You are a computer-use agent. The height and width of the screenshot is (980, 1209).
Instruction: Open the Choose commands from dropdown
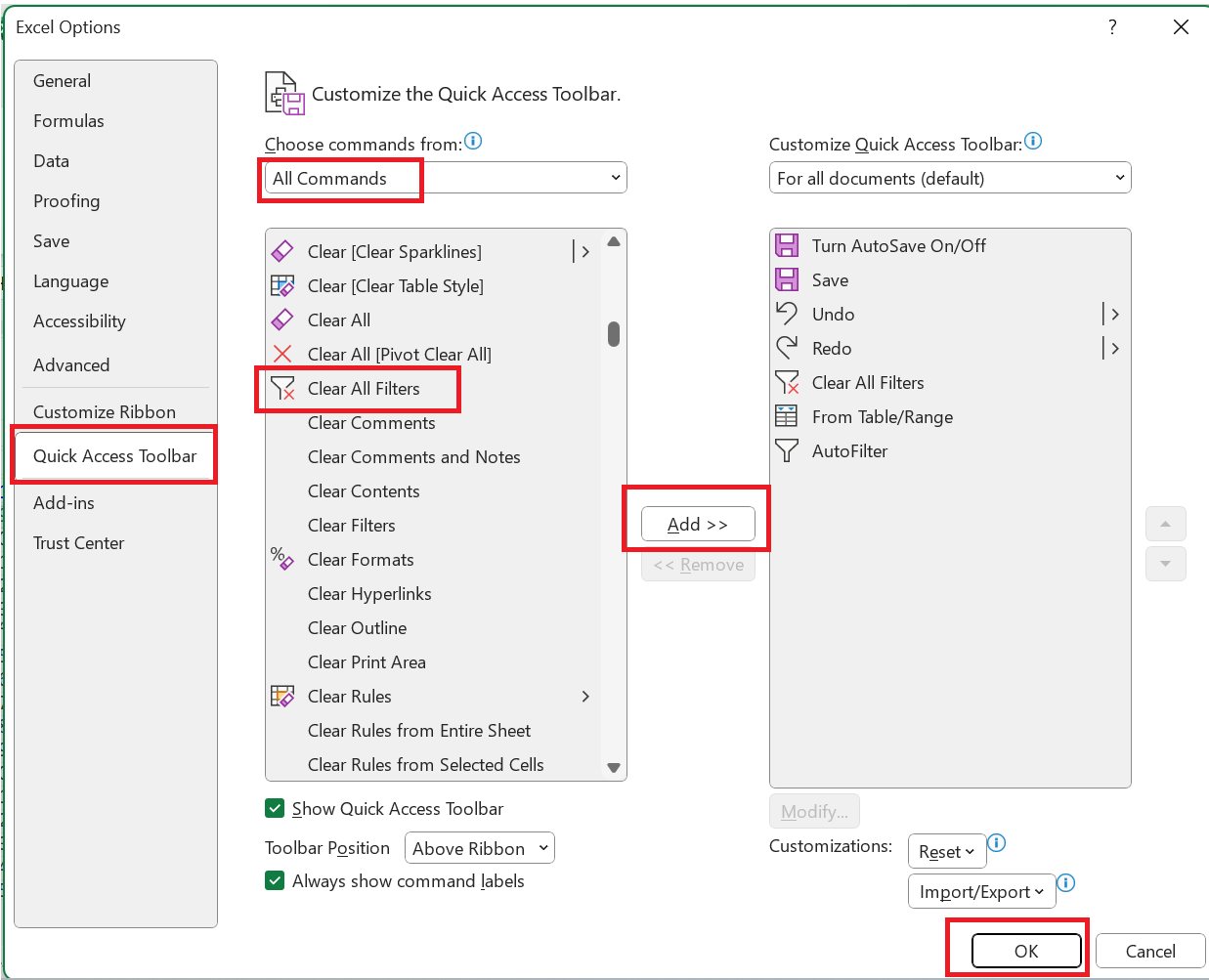(x=446, y=178)
